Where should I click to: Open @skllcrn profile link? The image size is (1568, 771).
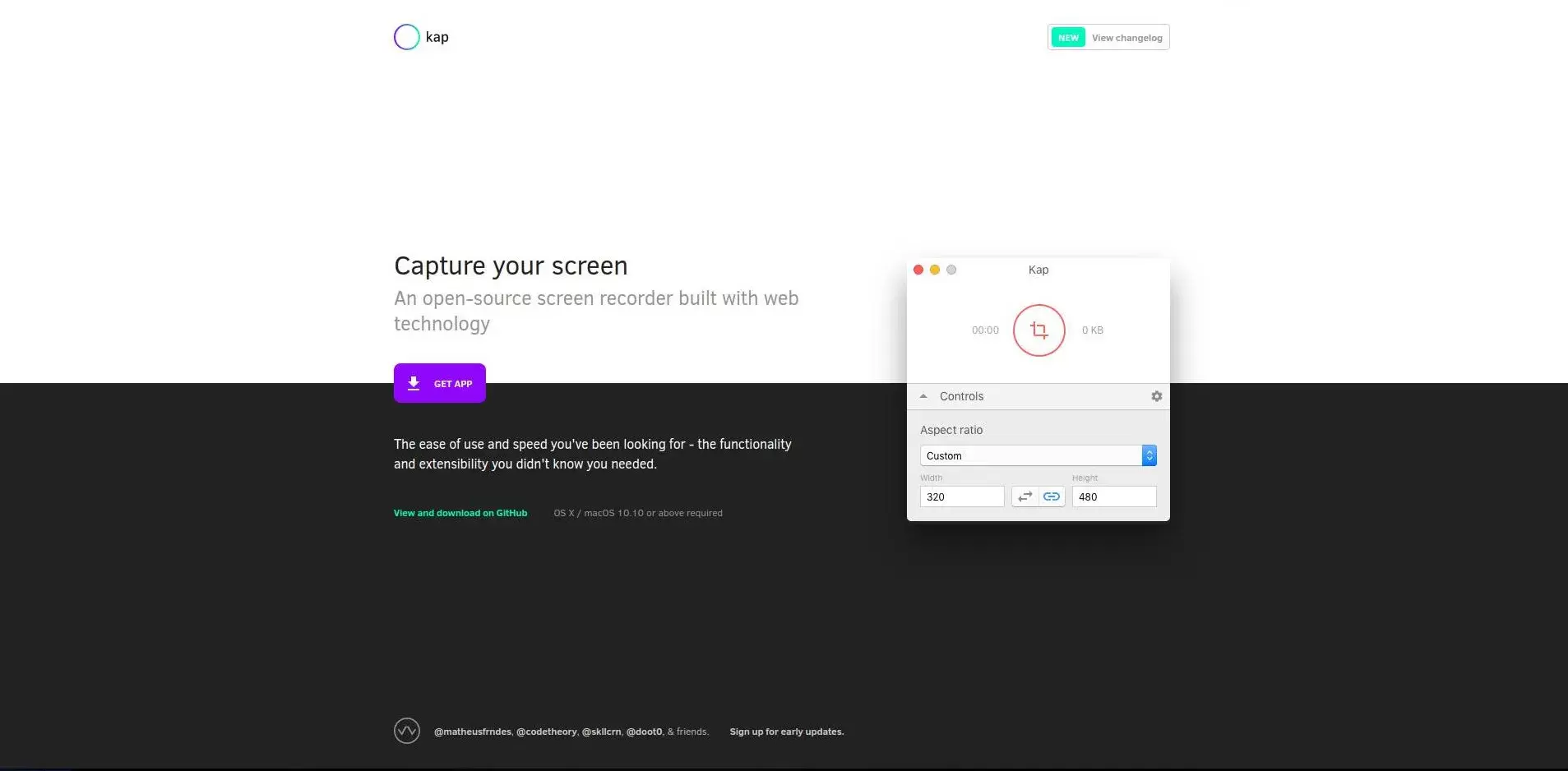tap(601, 732)
